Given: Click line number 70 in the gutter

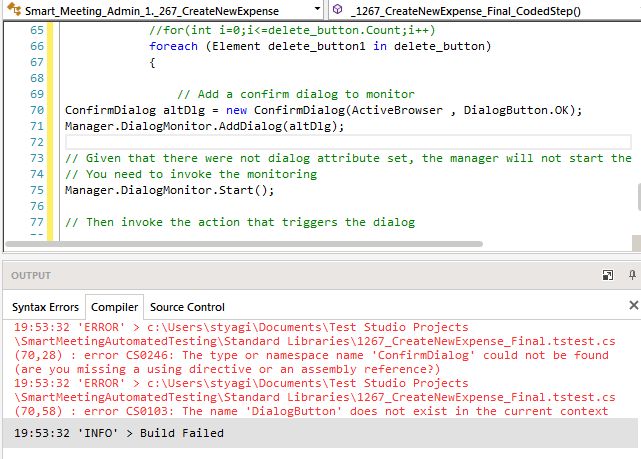Looking at the screenshot, I should tap(38, 110).
